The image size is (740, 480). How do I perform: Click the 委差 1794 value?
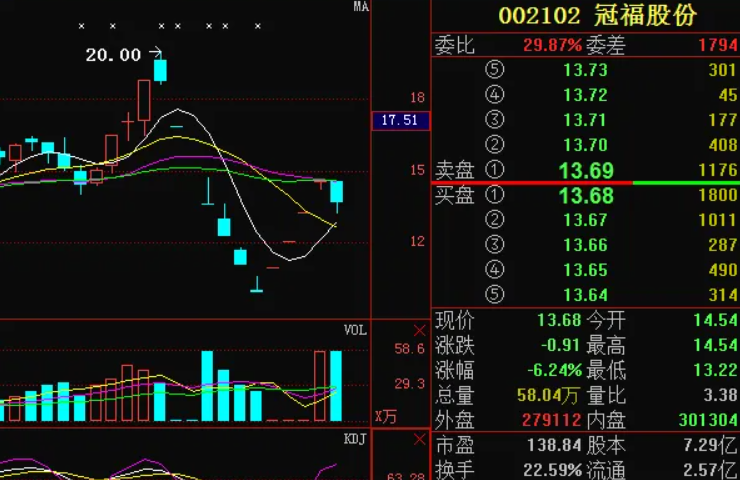pyautogui.click(x=718, y=45)
